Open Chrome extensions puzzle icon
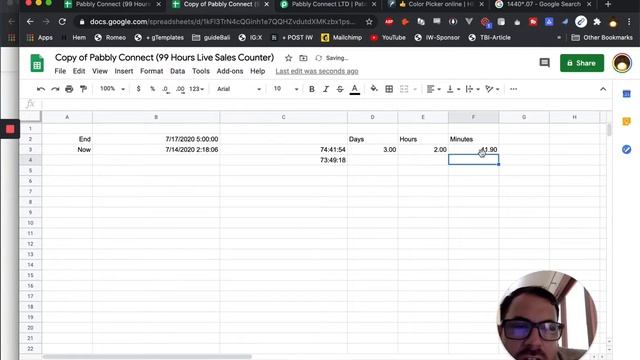The height and width of the screenshot is (360, 640). [597, 22]
